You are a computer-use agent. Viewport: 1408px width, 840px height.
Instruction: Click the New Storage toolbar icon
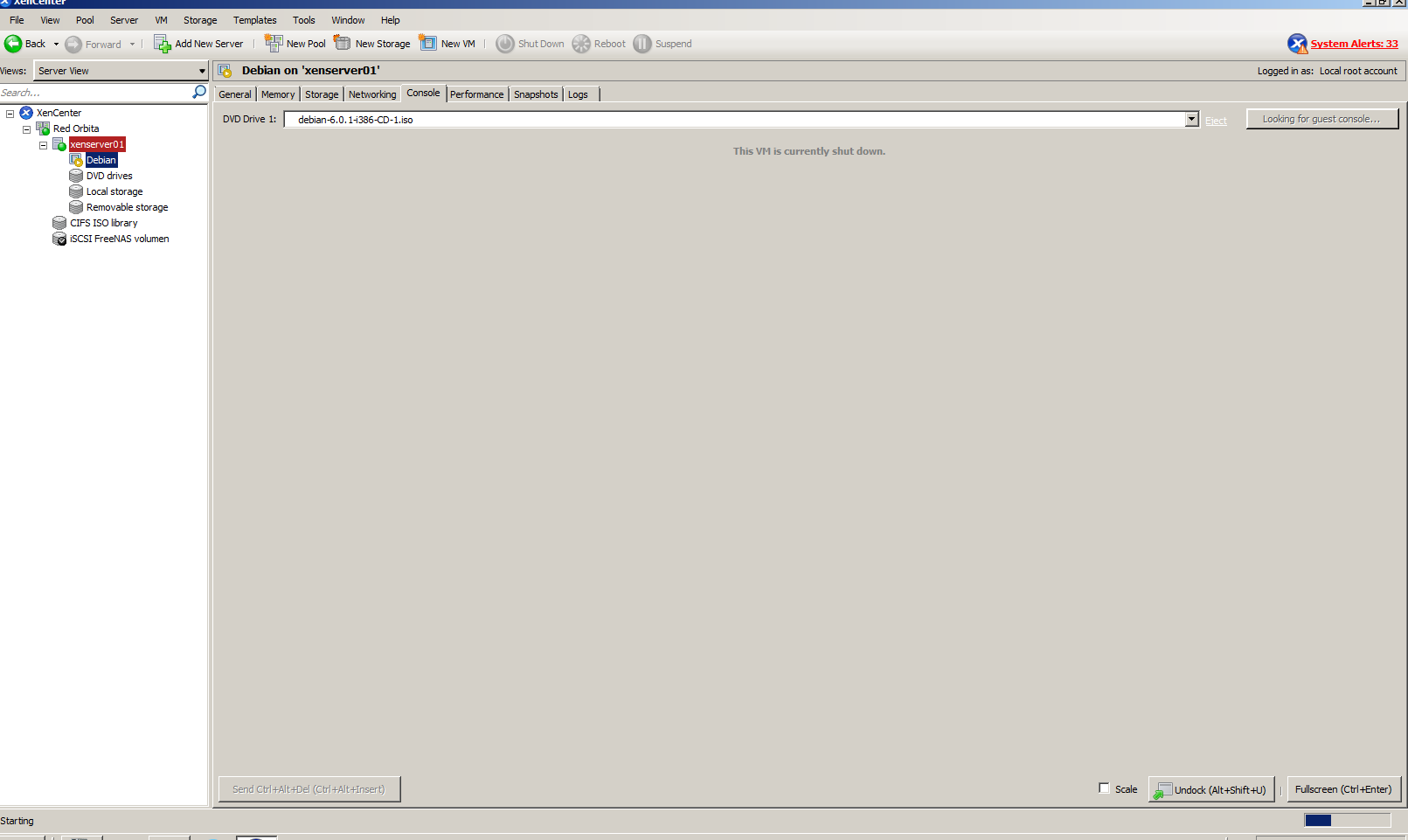click(x=343, y=44)
